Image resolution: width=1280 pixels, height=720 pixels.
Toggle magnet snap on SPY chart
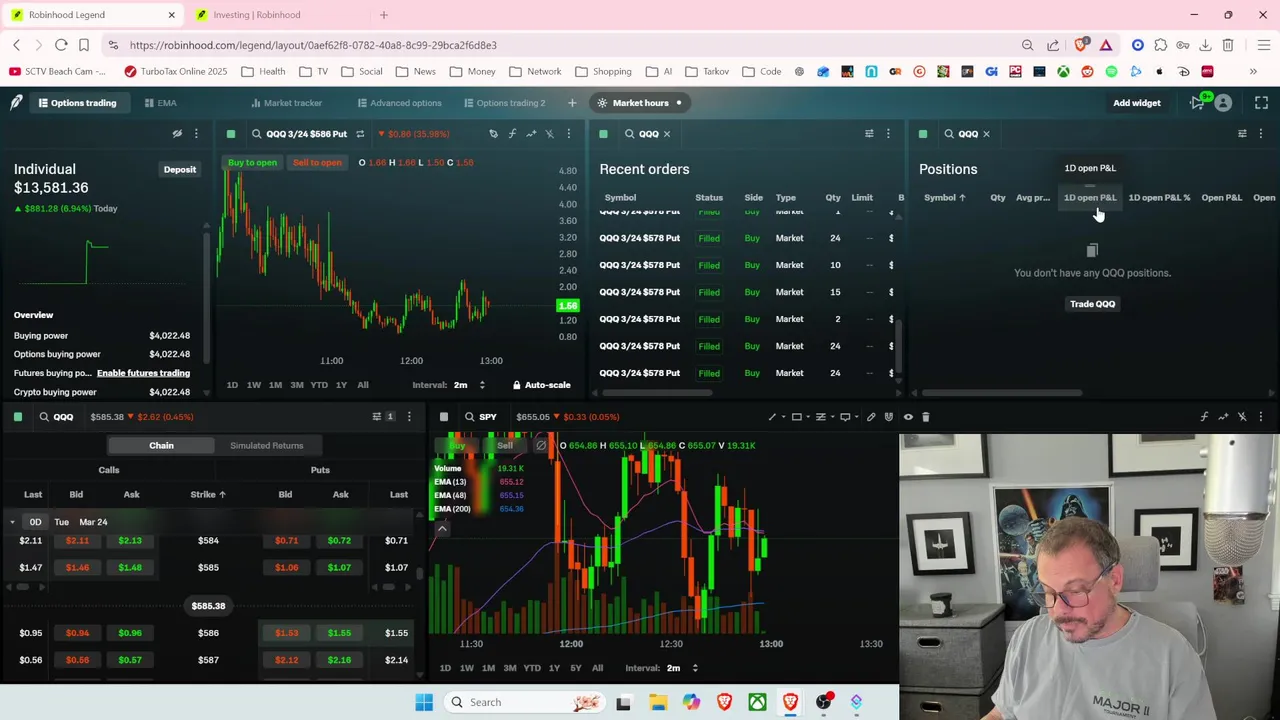pos(889,417)
